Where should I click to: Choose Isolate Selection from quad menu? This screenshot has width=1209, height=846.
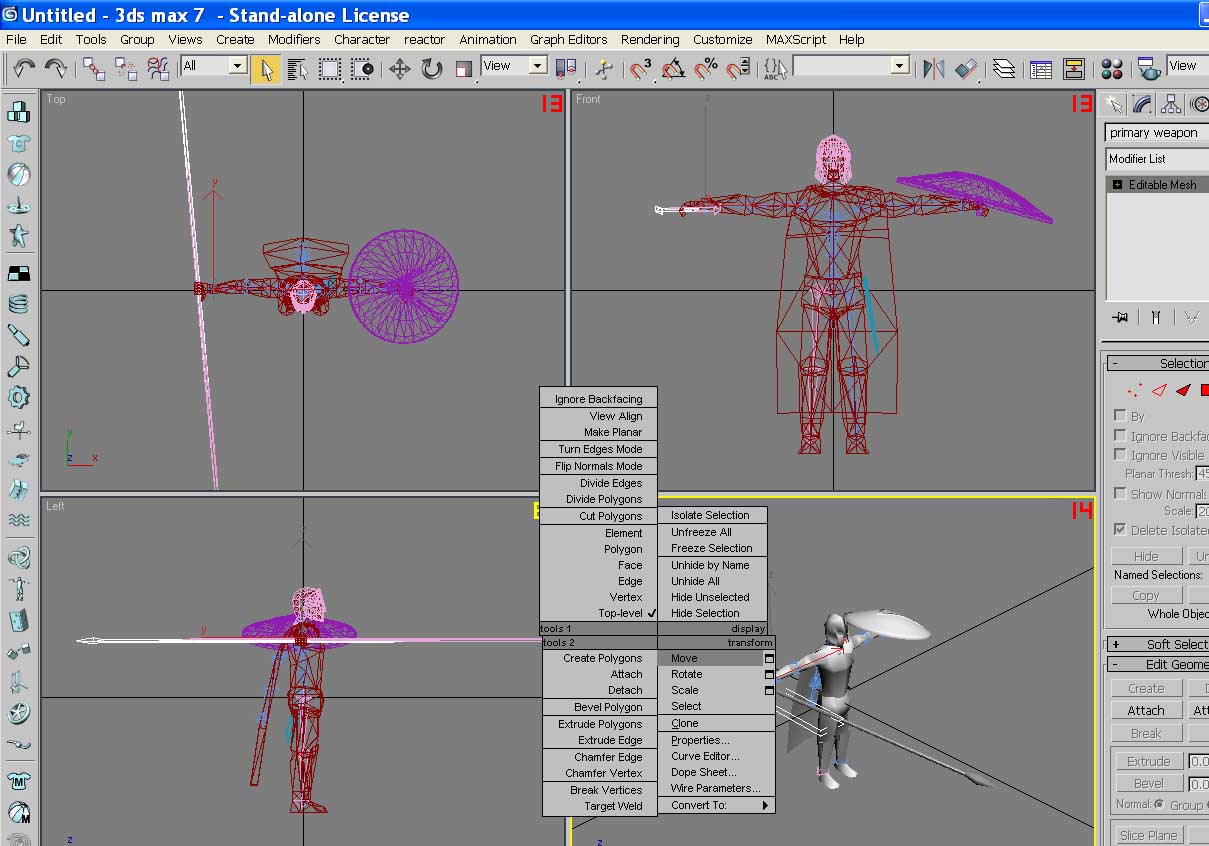click(x=710, y=515)
